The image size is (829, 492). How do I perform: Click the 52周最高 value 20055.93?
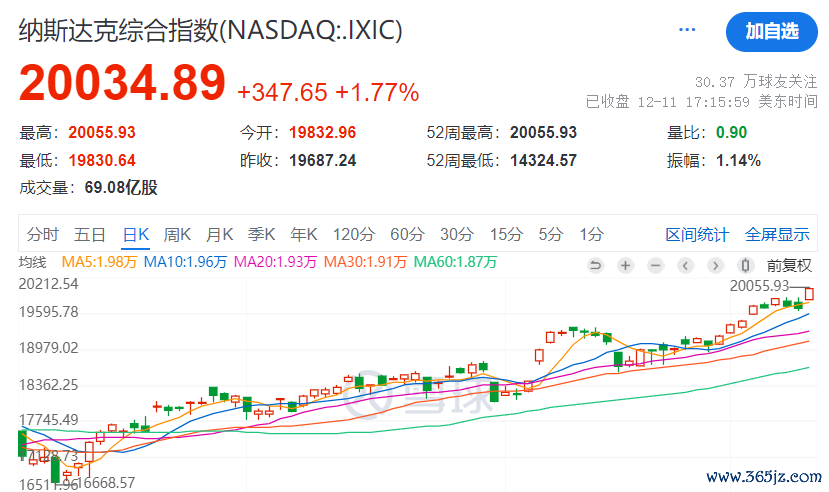[543, 132]
